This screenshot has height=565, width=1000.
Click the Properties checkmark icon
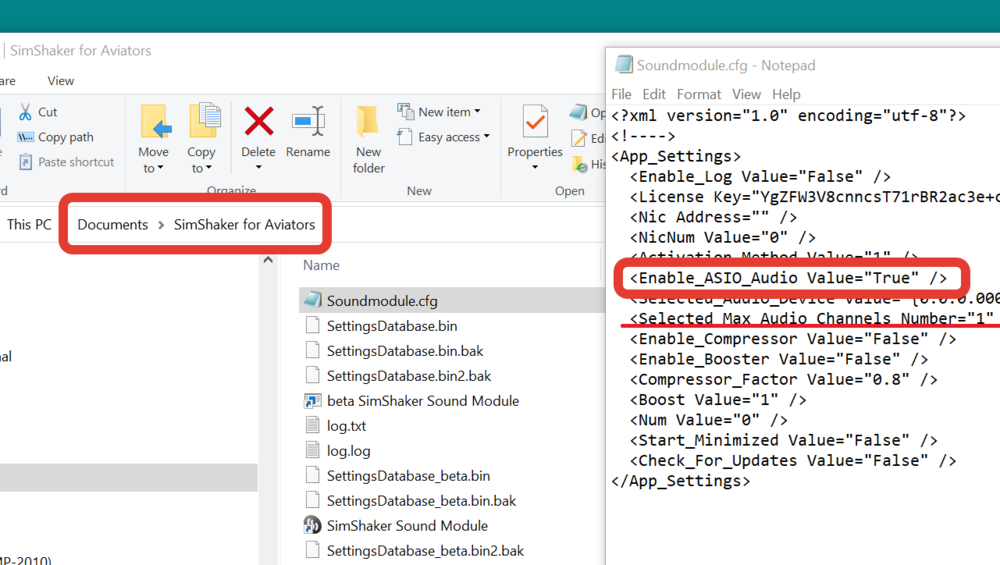(x=535, y=121)
